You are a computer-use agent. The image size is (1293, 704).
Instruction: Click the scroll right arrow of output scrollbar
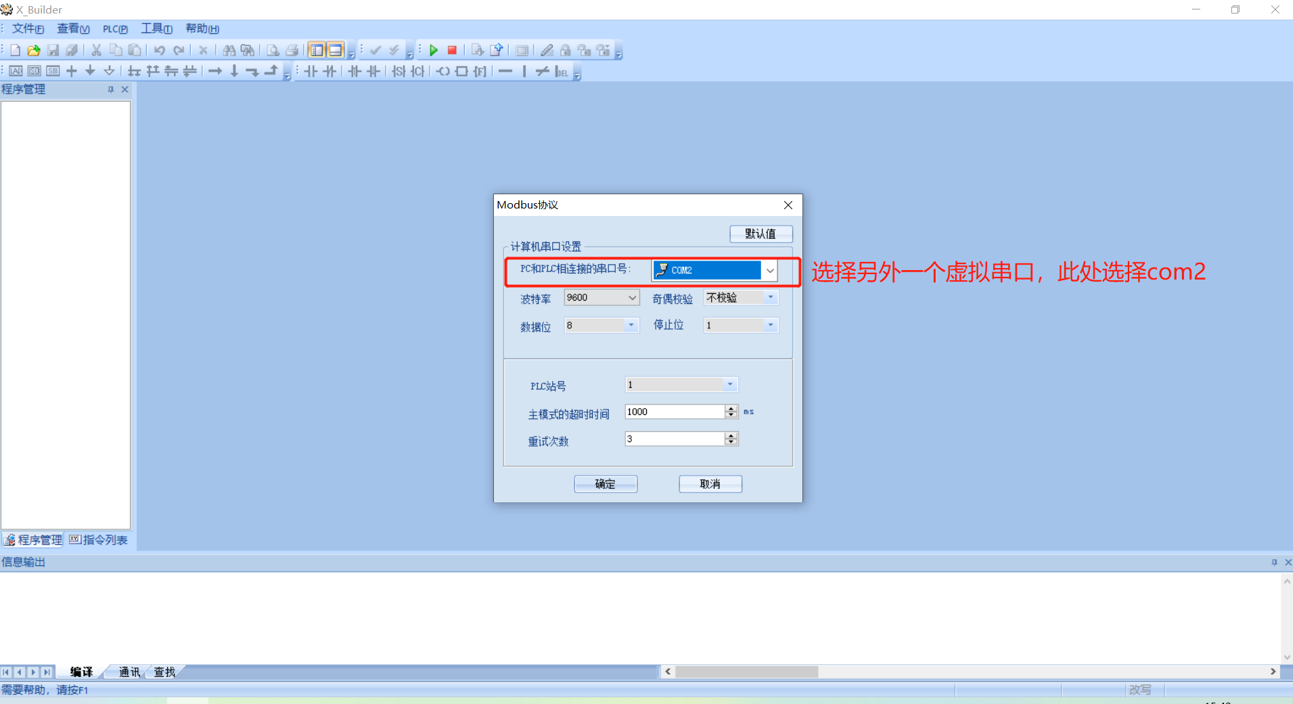[1273, 672]
